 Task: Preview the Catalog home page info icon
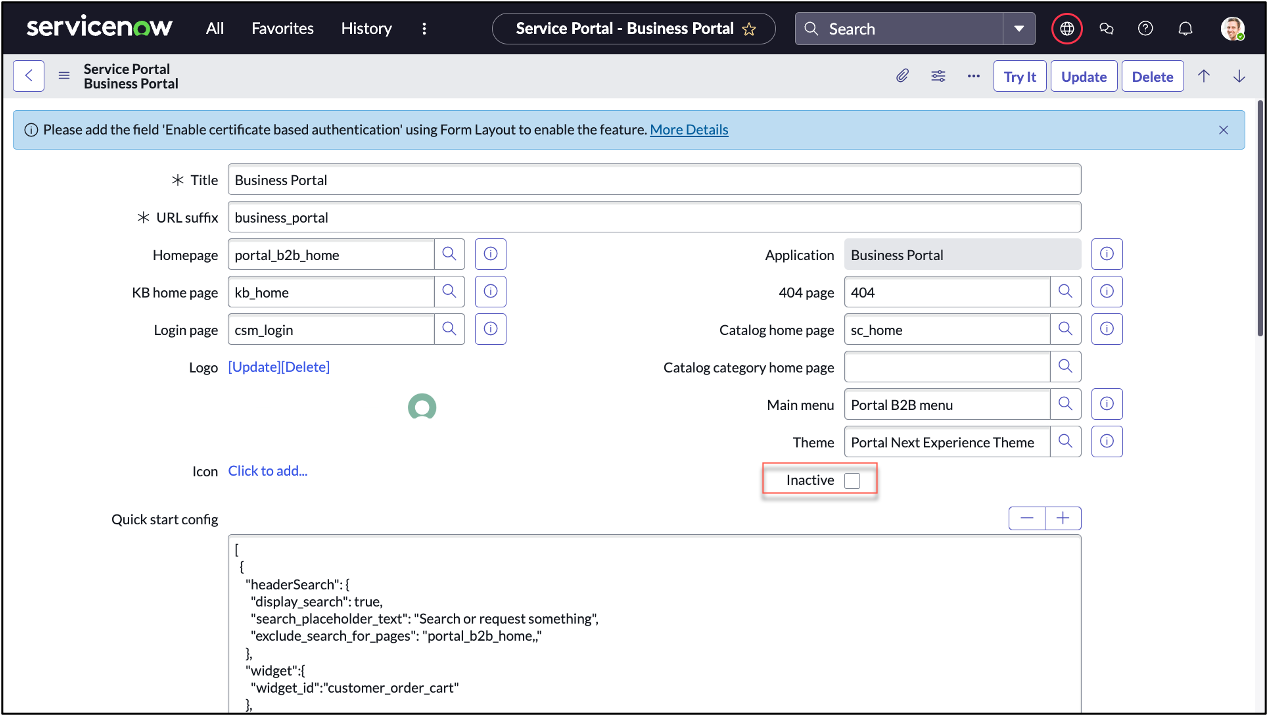1107,329
